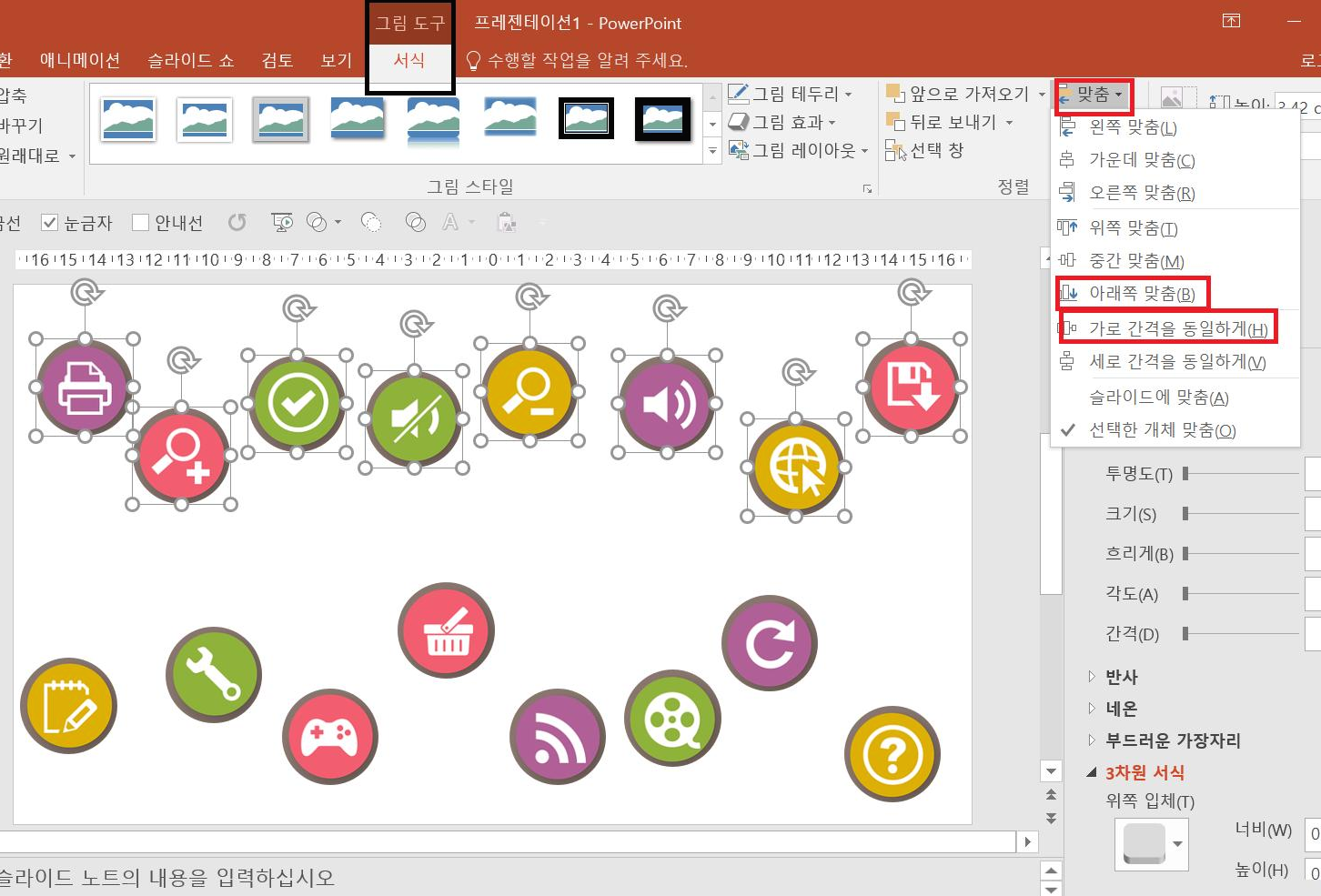Open the 애니메이션 ribbon tab

click(80, 60)
